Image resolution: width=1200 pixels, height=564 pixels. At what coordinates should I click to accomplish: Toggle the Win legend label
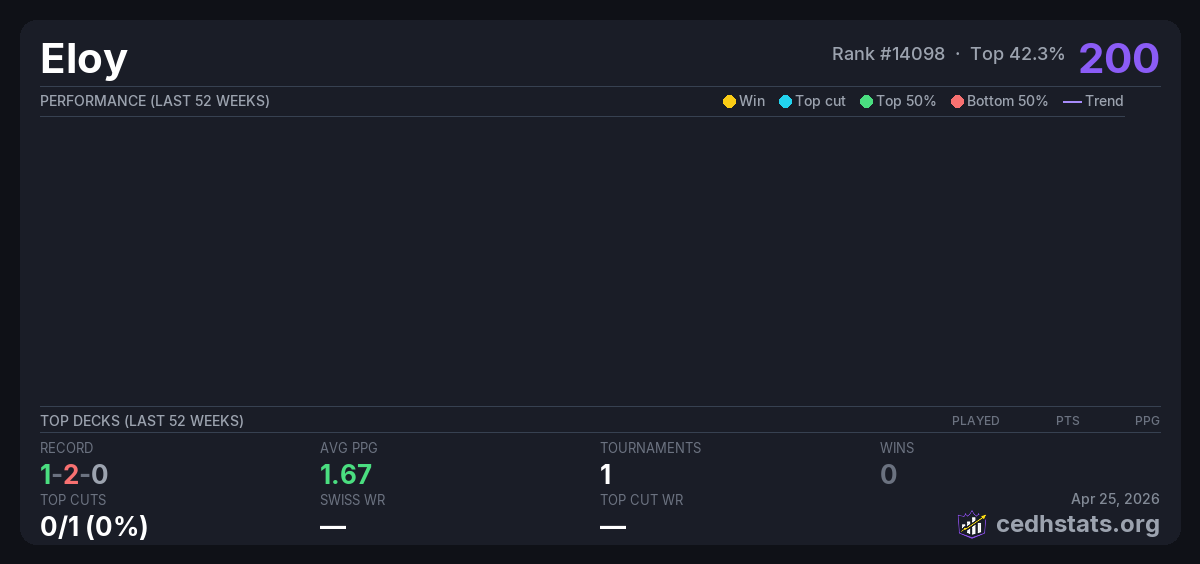752,101
